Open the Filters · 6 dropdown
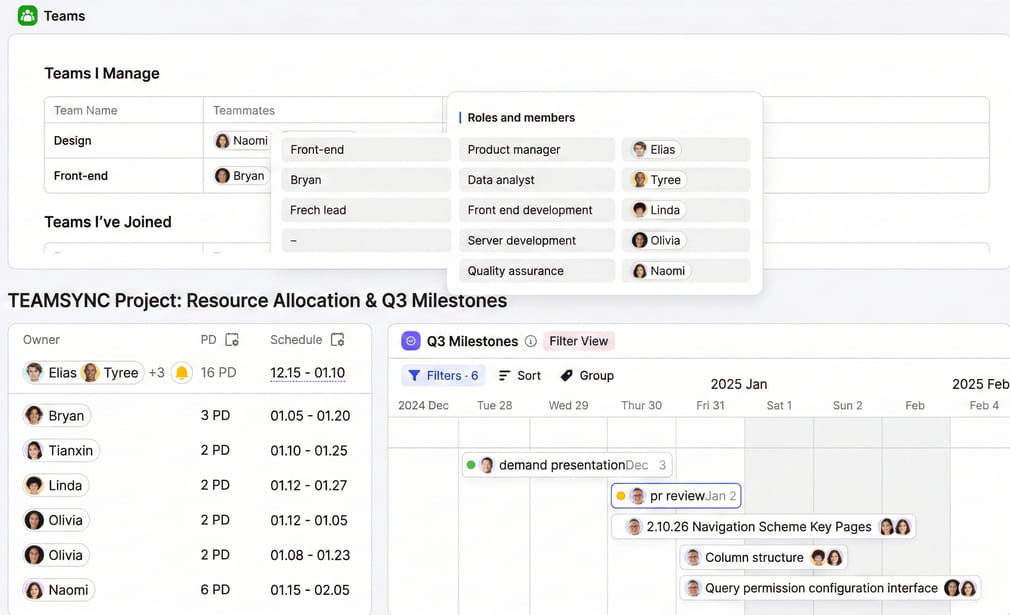Screen dimensions: 1010x615 pyautogui.click(x=442, y=376)
